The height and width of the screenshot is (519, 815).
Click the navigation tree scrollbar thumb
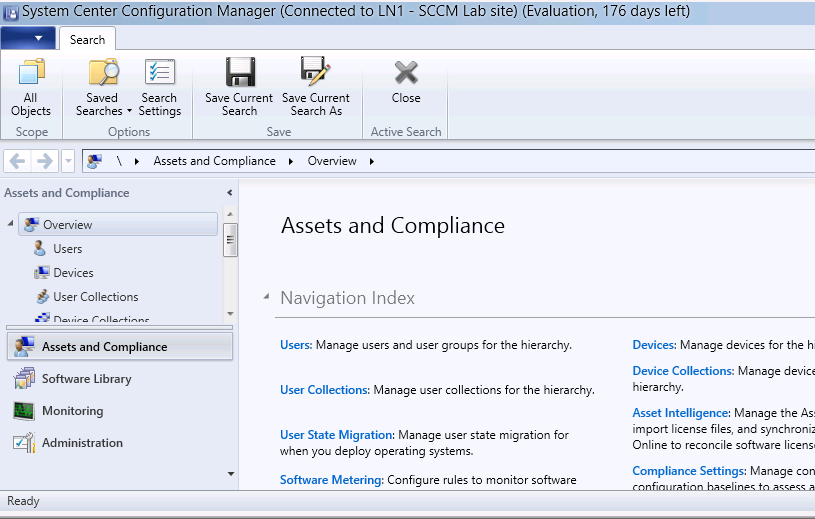(x=230, y=239)
